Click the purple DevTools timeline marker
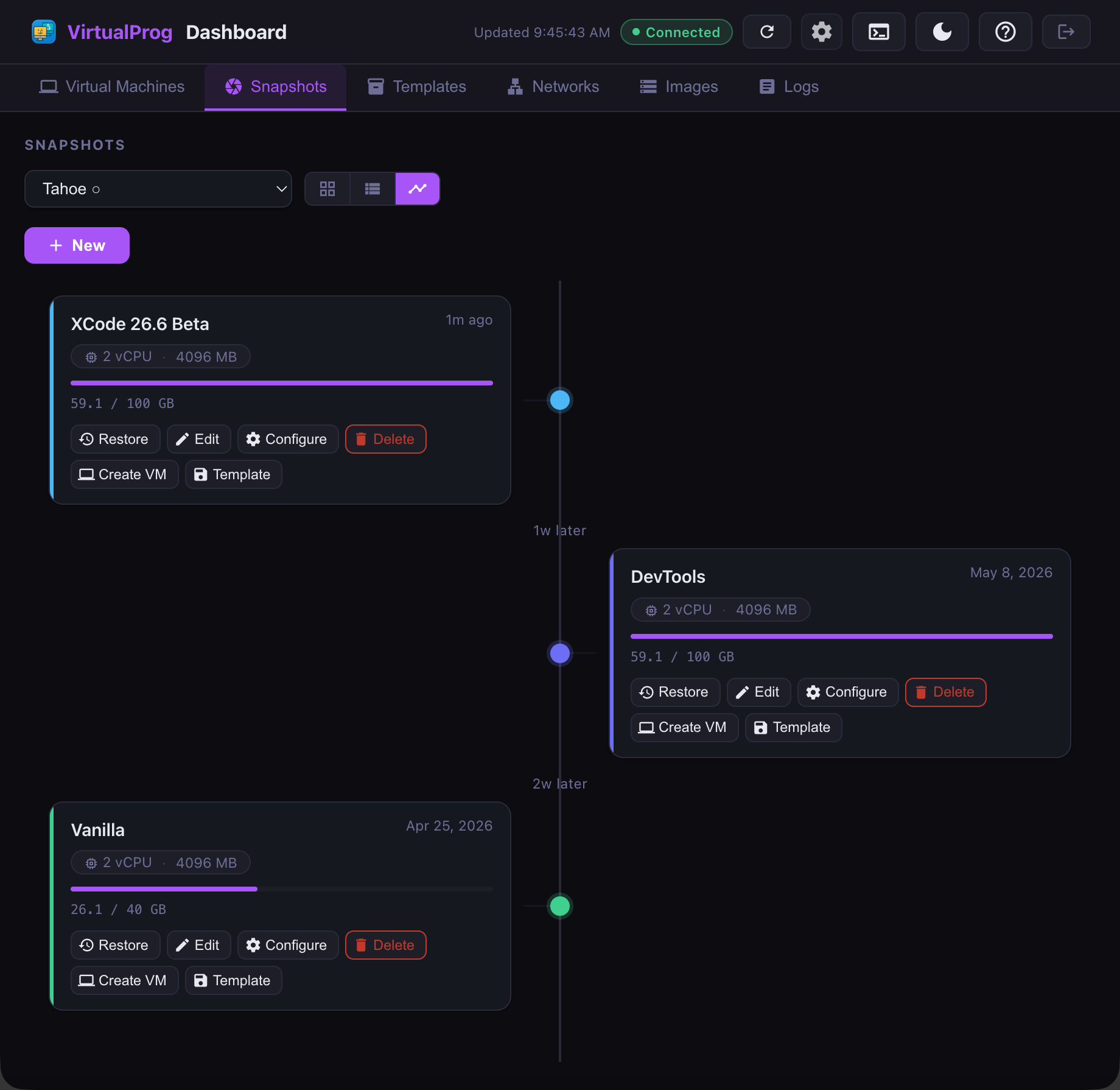 pyautogui.click(x=560, y=653)
